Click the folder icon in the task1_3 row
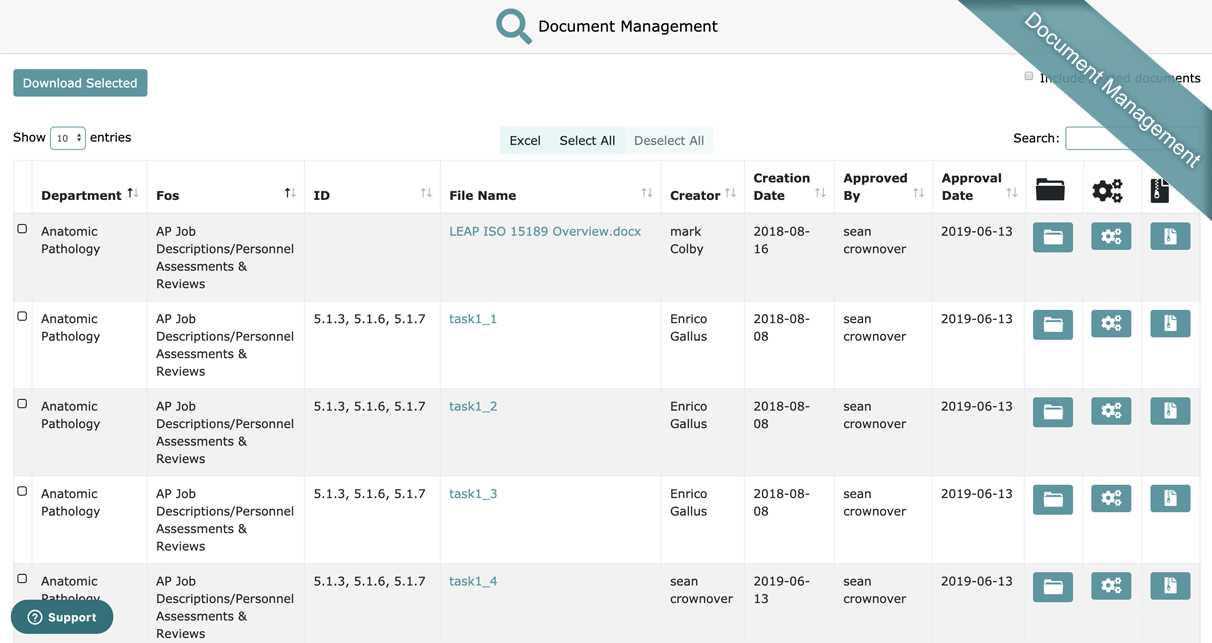Image resolution: width=1212 pixels, height=643 pixels. pyautogui.click(x=1052, y=499)
